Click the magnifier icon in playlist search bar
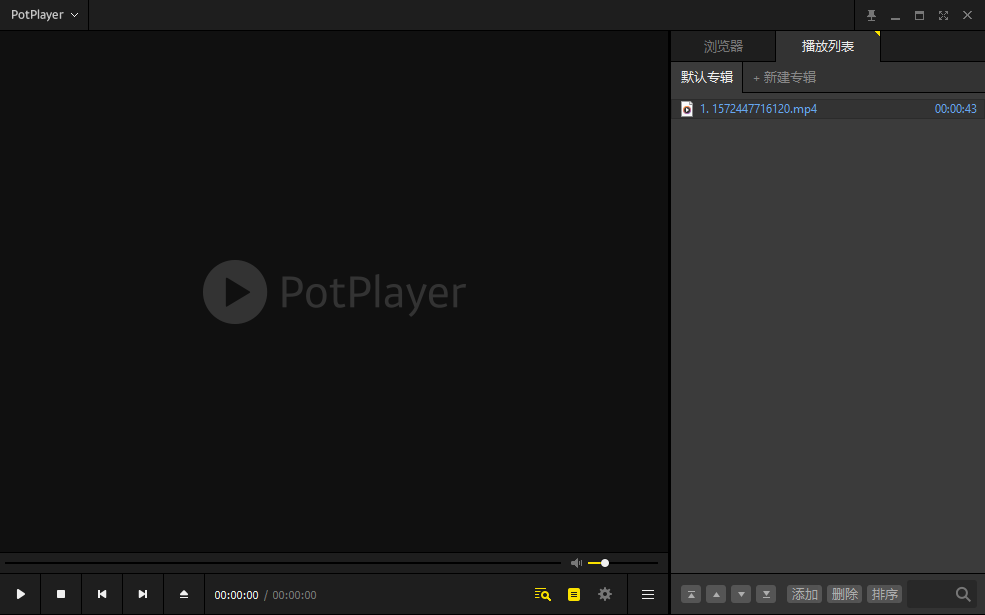 (x=962, y=593)
